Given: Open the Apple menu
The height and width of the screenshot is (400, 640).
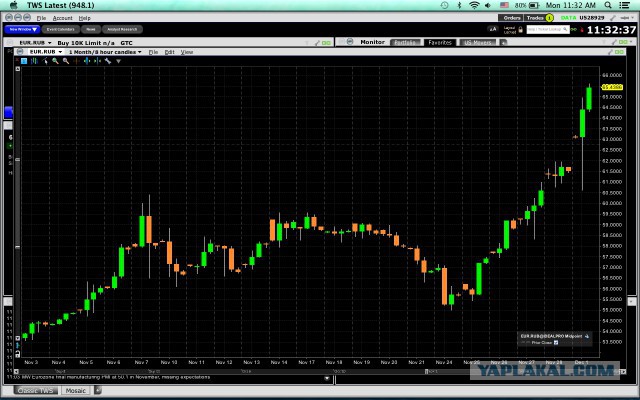Looking at the screenshot, I should tap(13, 5).
